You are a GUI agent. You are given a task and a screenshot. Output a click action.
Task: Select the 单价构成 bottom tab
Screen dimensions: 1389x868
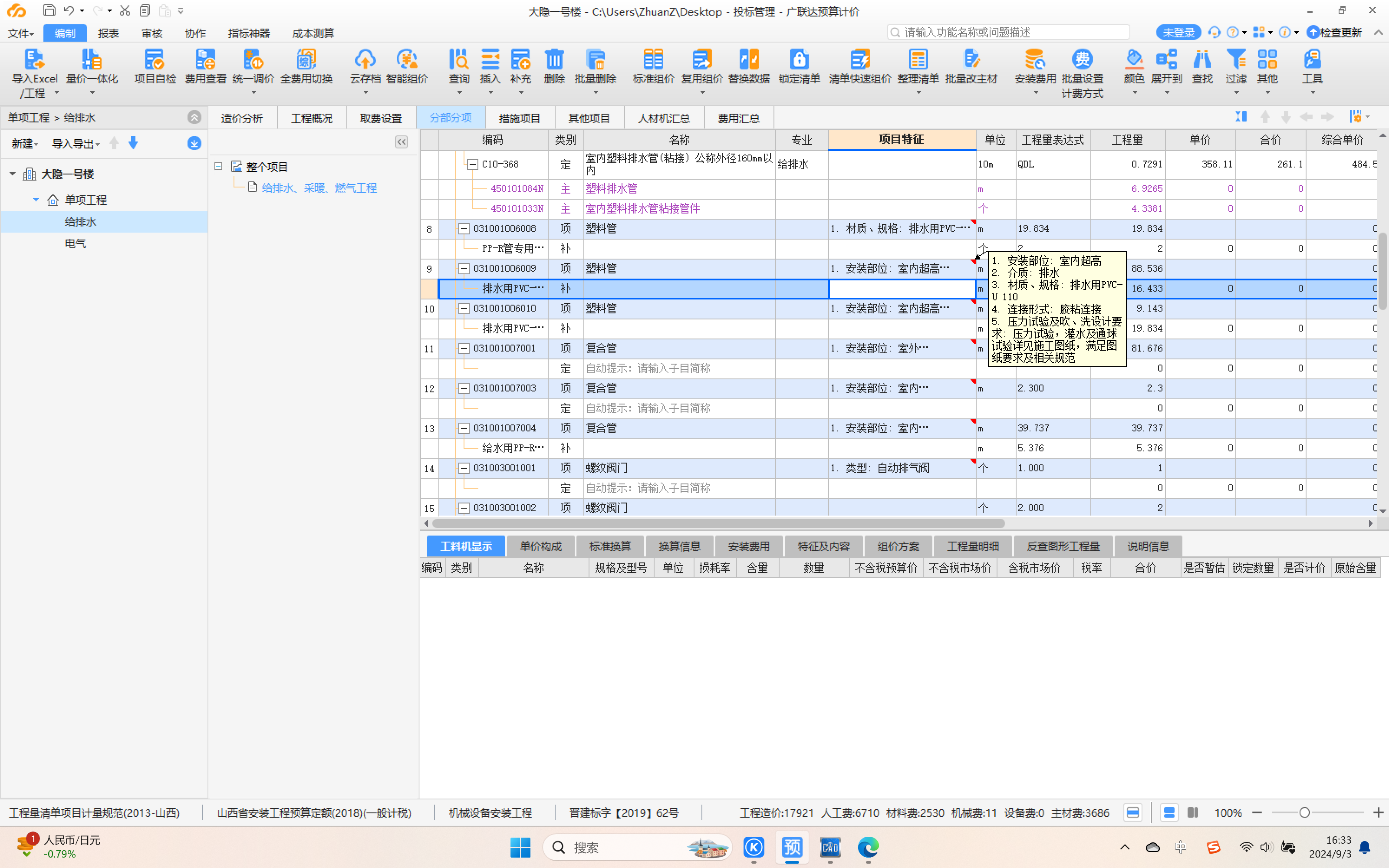(540, 546)
